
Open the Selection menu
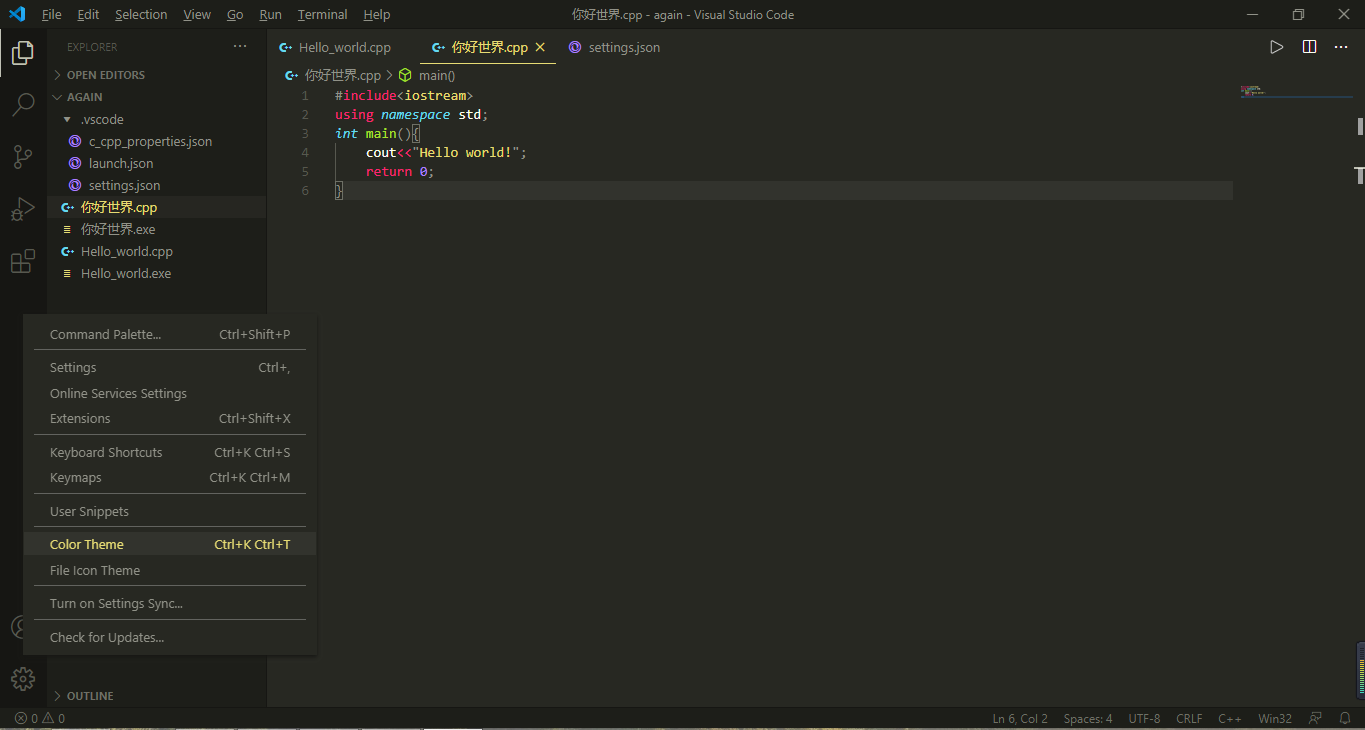(x=141, y=15)
